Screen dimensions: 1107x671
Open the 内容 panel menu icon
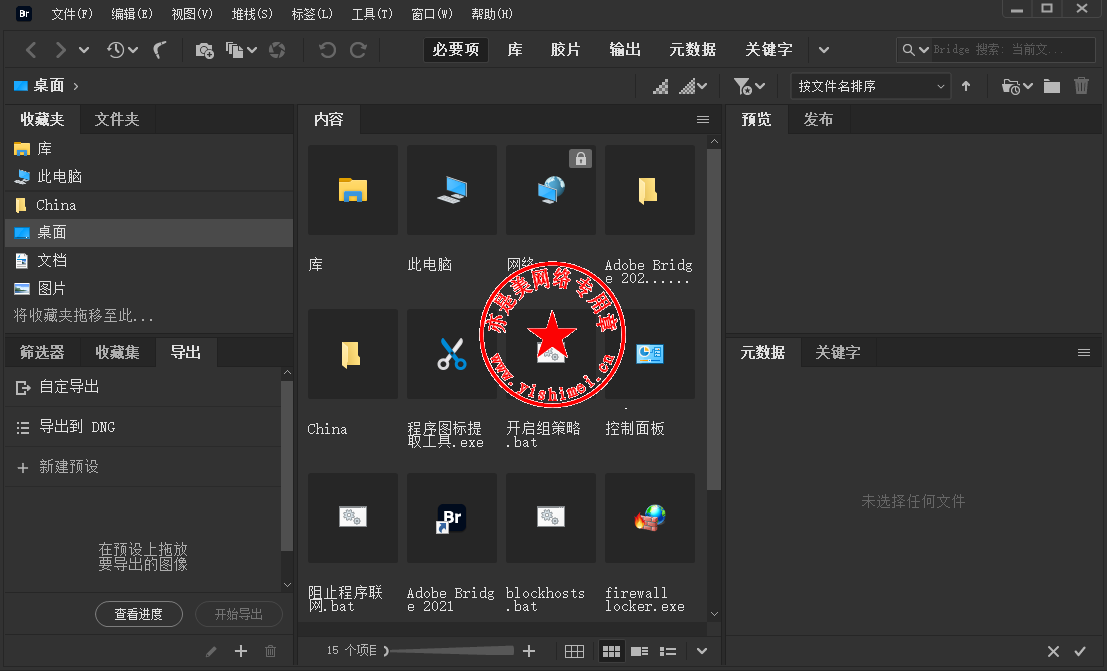pyautogui.click(x=702, y=119)
